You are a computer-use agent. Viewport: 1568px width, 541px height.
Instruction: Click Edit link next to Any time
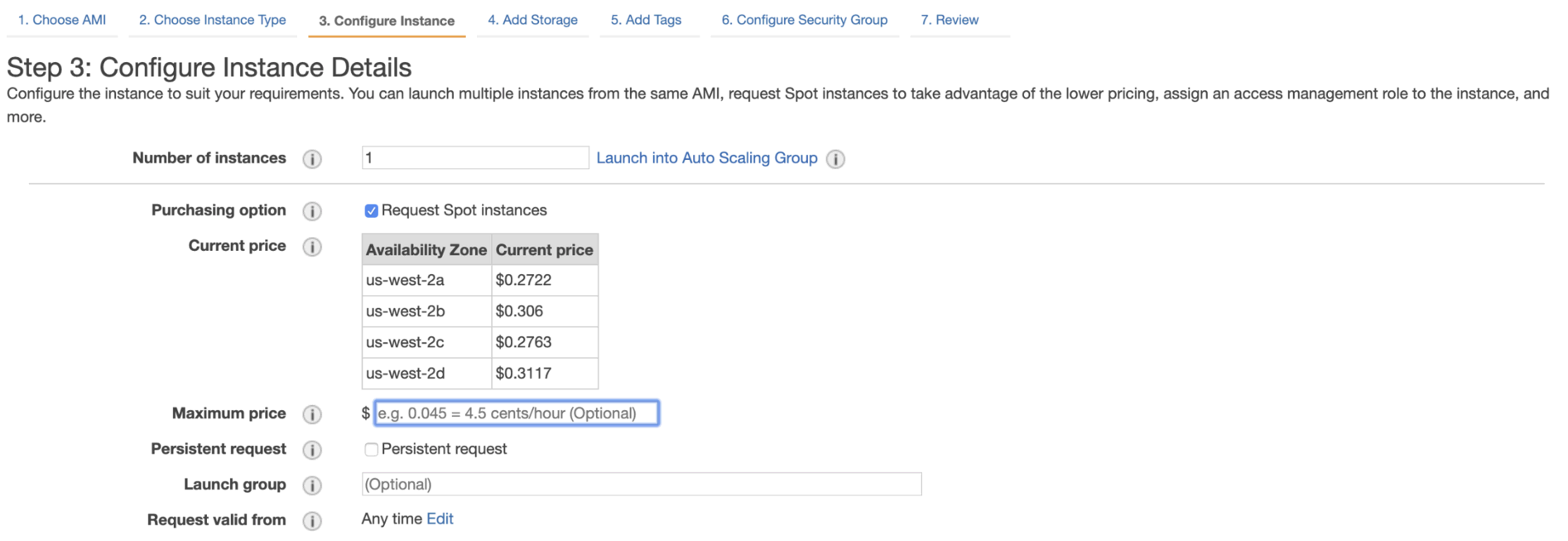pos(440,519)
